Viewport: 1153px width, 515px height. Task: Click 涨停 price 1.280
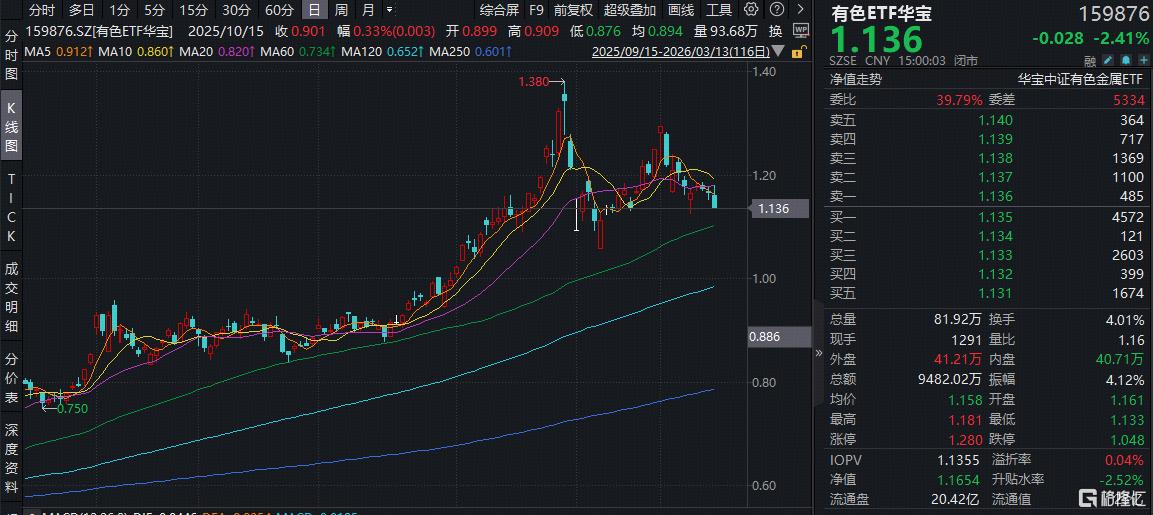tap(965, 440)
